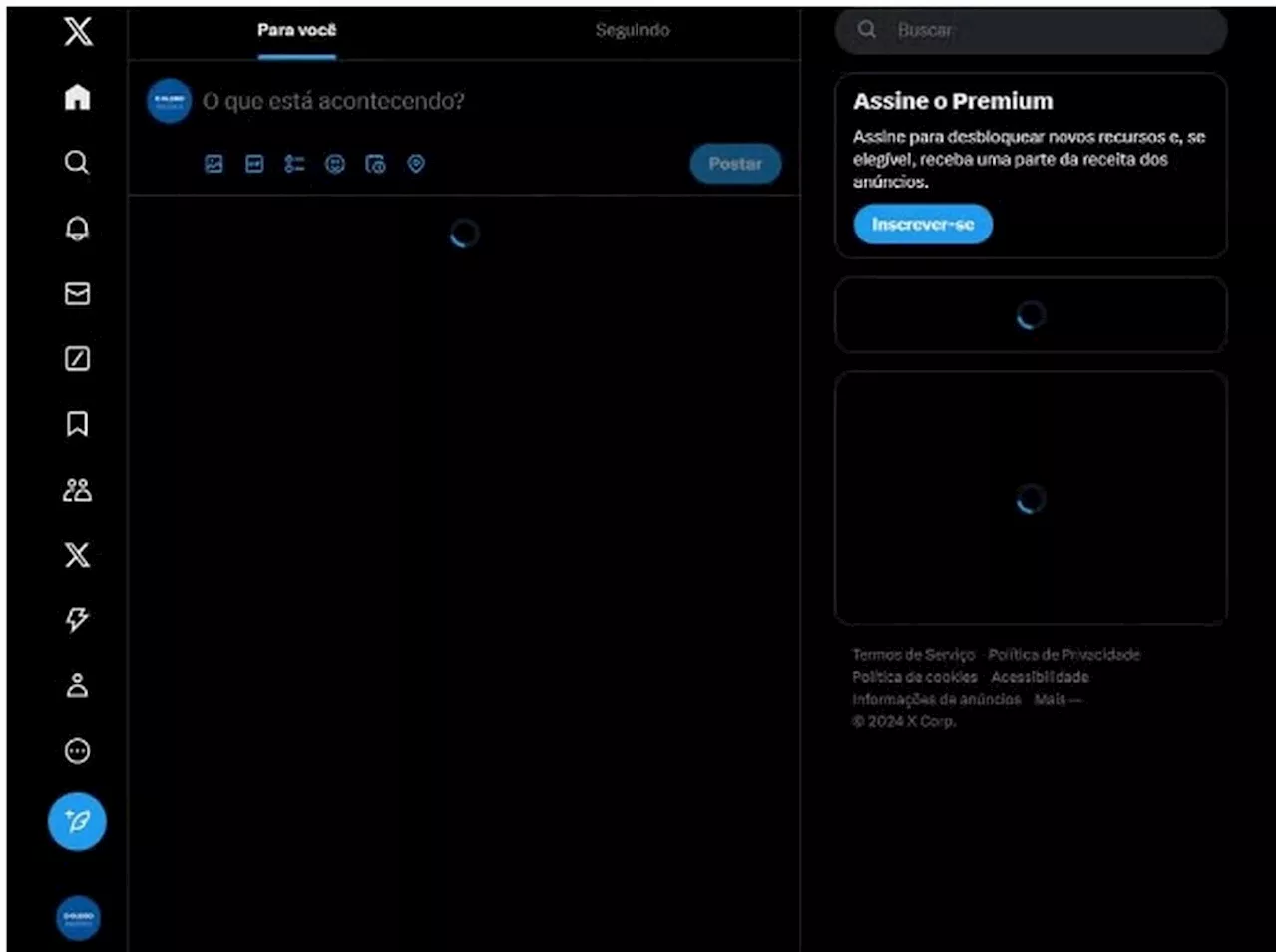This screenshot has height=952, width=1277.
Task: Click the Postar button
Action: (x=735, y=164)
